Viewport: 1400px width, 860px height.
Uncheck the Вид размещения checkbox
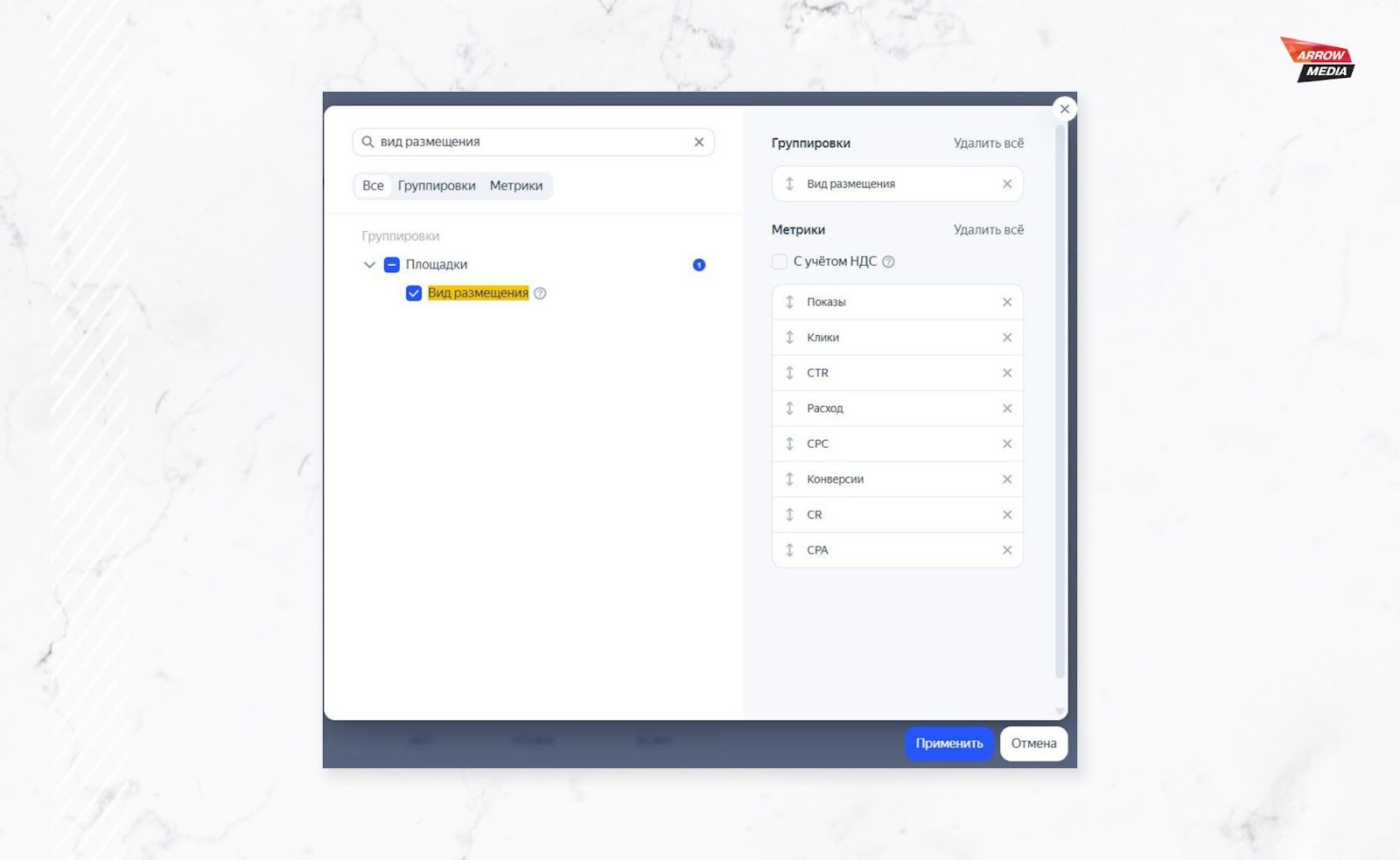pos(414,293)
